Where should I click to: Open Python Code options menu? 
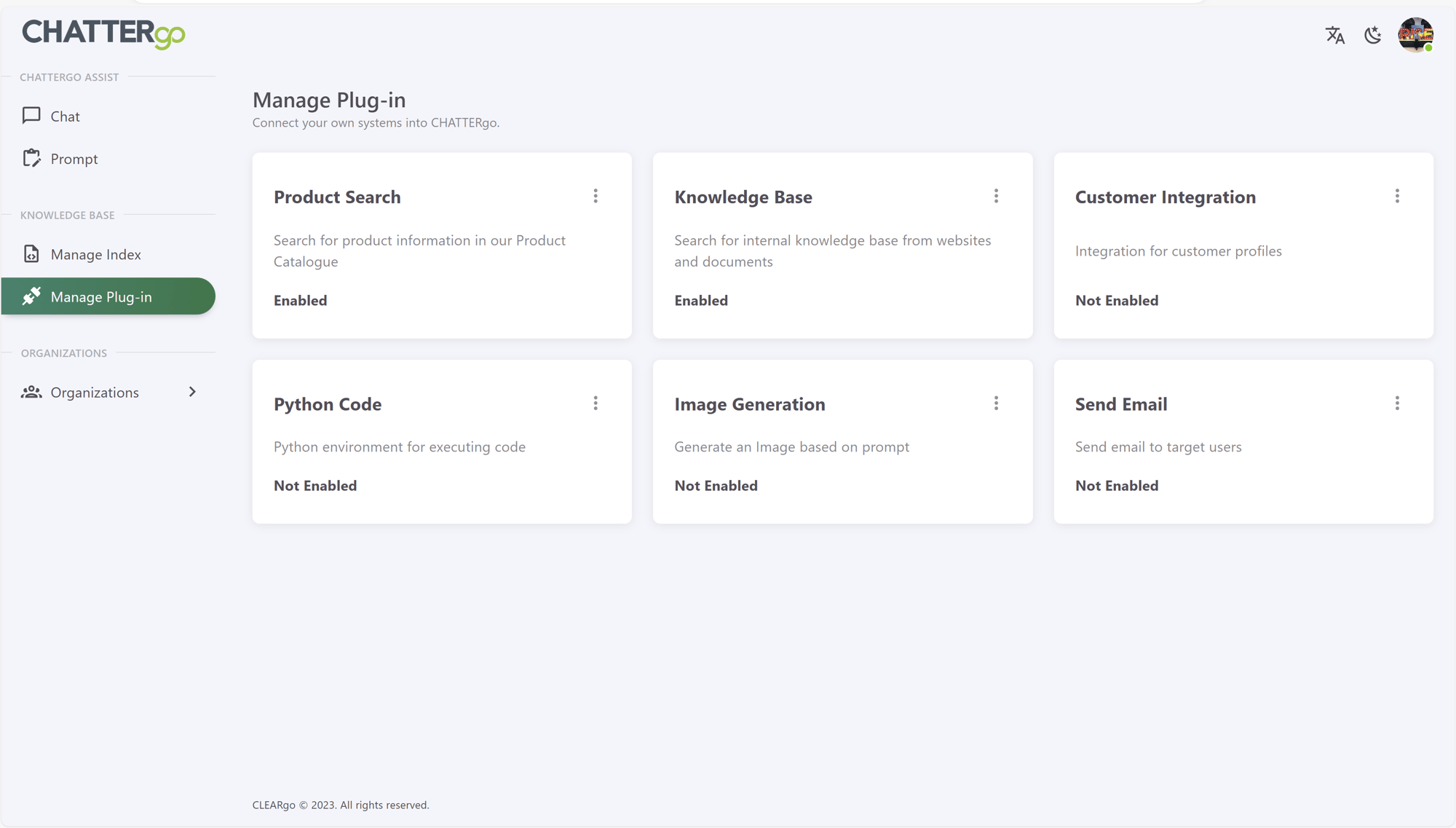click(596, 403)
